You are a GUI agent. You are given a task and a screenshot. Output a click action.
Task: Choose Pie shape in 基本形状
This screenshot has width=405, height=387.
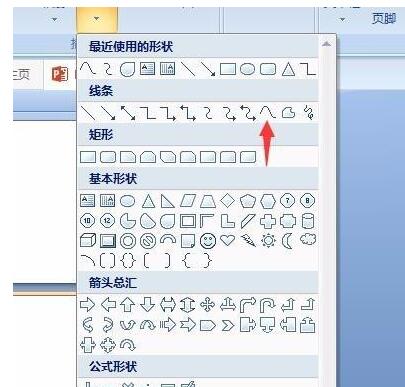click(x=128, y=221)
